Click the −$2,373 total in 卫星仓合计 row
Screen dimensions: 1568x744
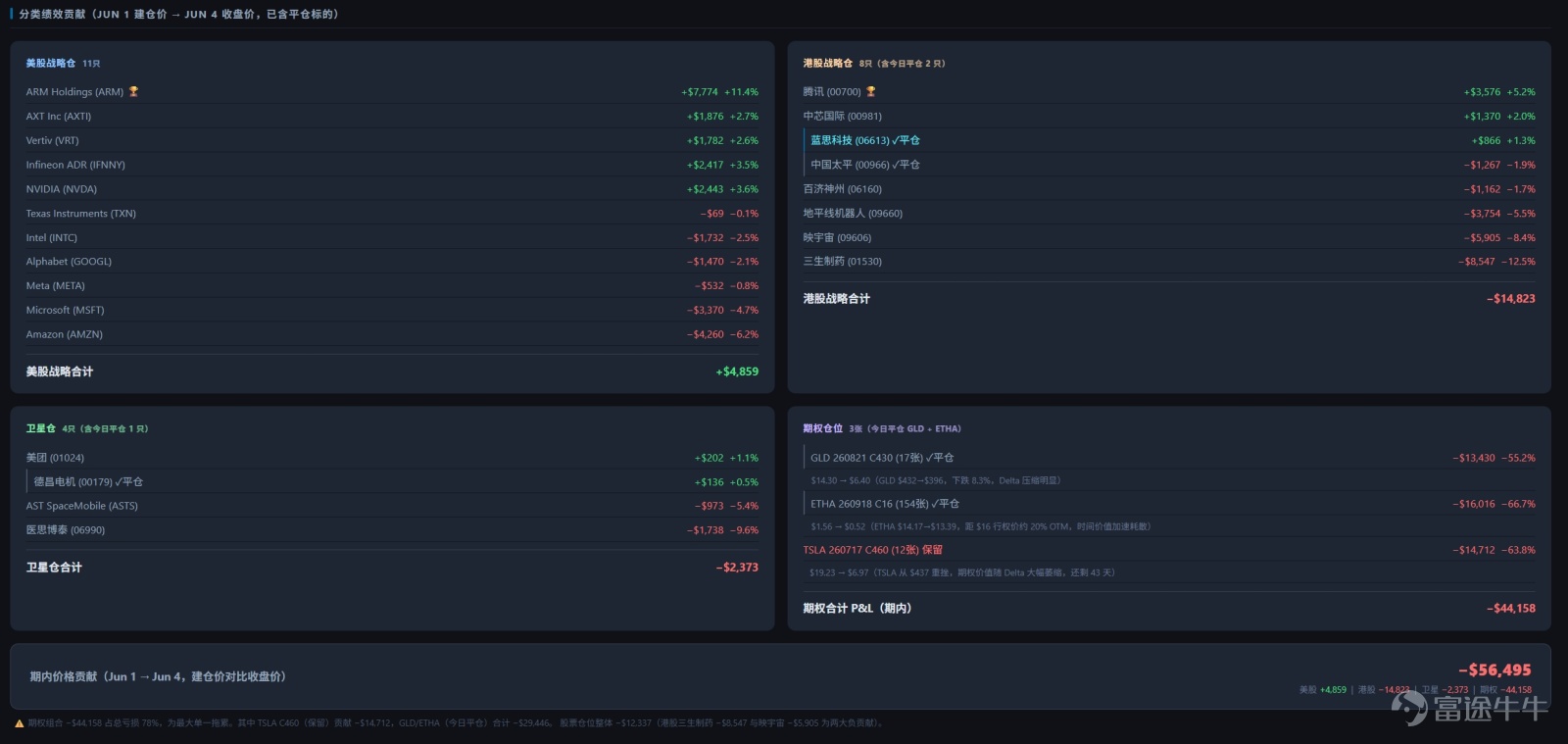737,568
